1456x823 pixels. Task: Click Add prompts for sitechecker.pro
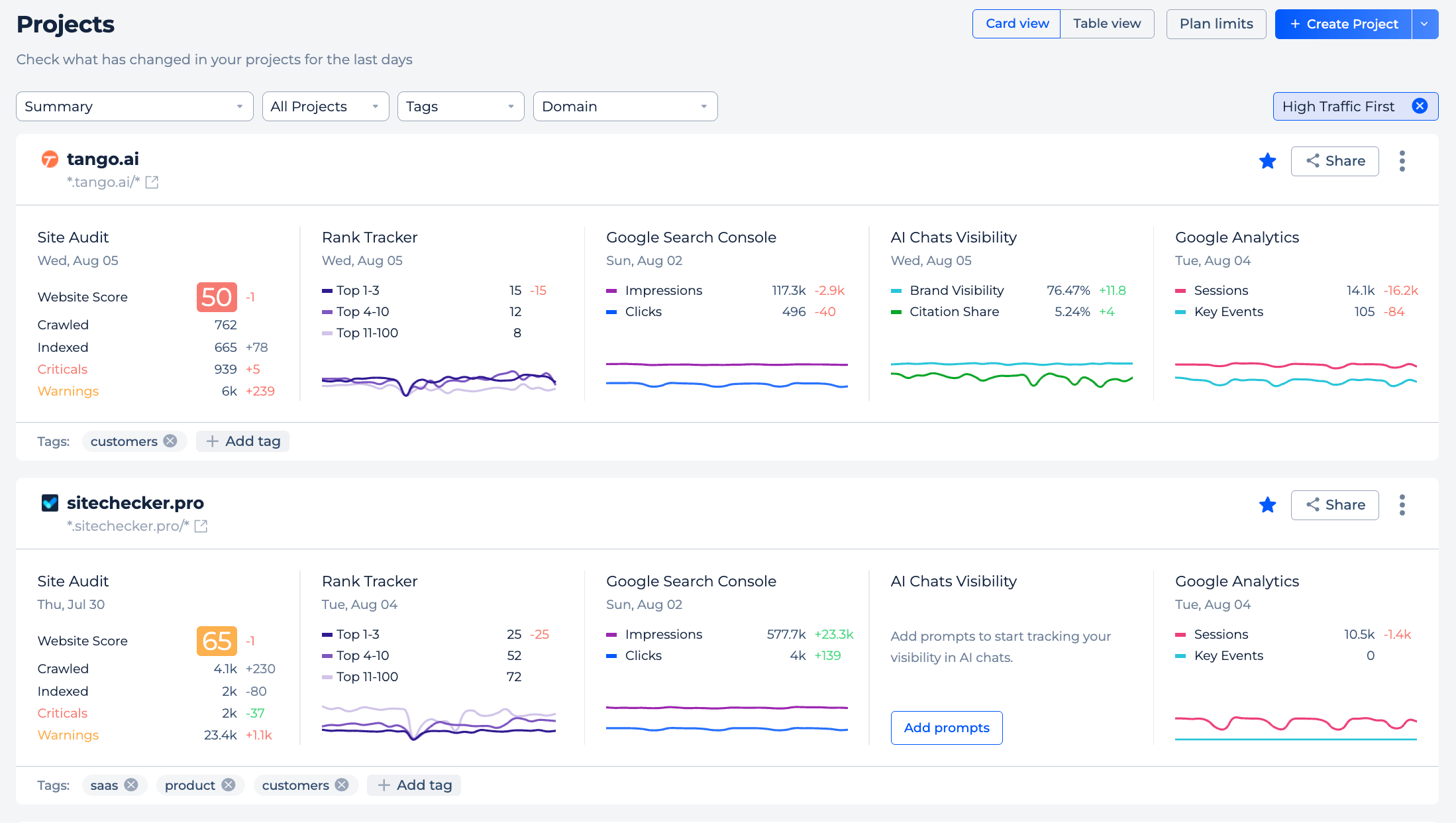(947, 728)
